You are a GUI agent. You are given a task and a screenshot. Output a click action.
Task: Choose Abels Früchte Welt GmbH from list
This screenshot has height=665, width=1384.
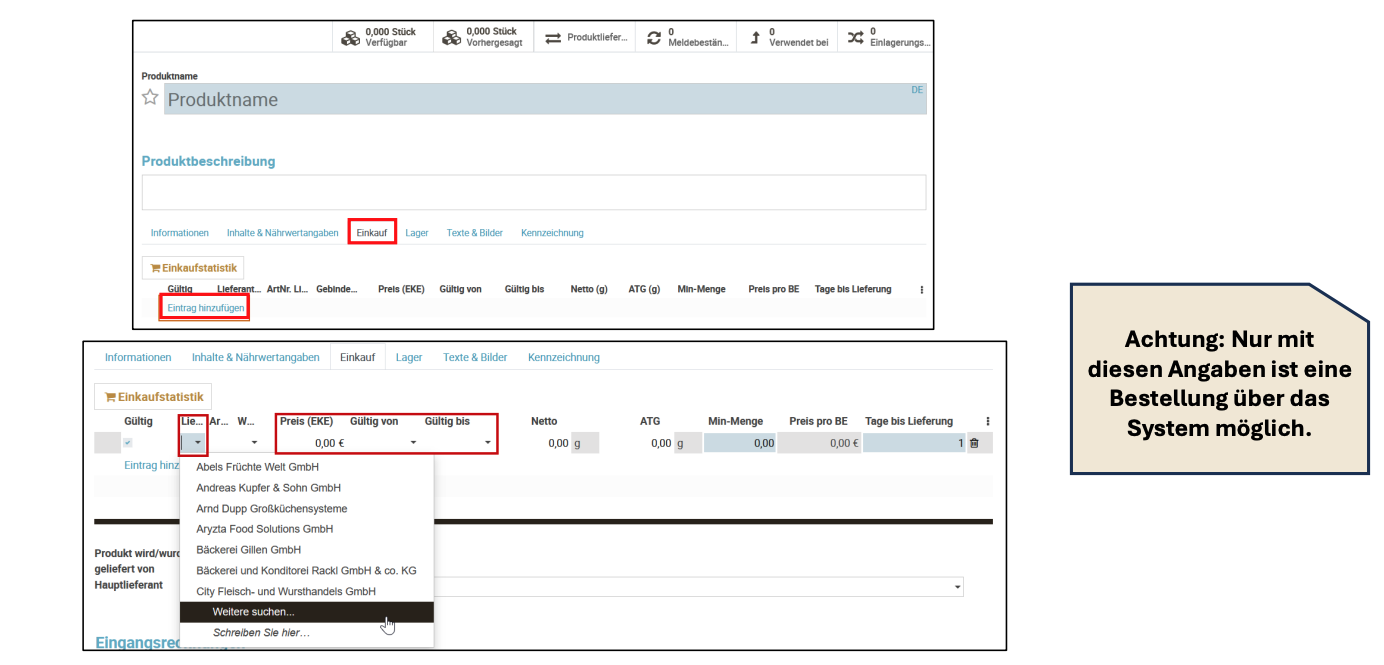(x=257, y=467)
